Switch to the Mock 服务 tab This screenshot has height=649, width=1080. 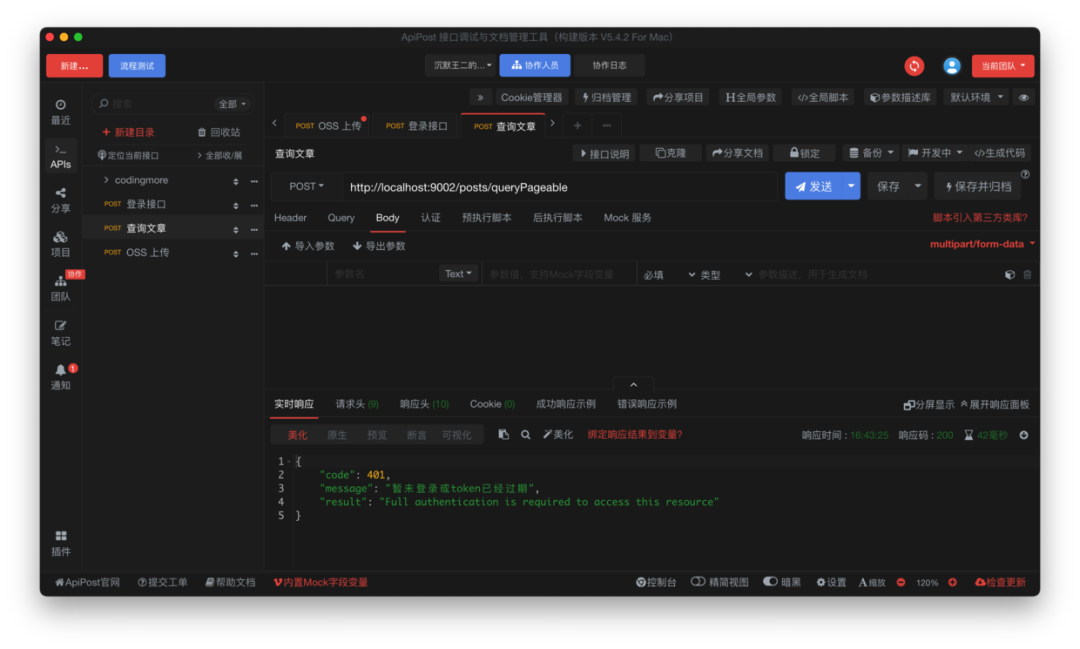click(627, 218)
